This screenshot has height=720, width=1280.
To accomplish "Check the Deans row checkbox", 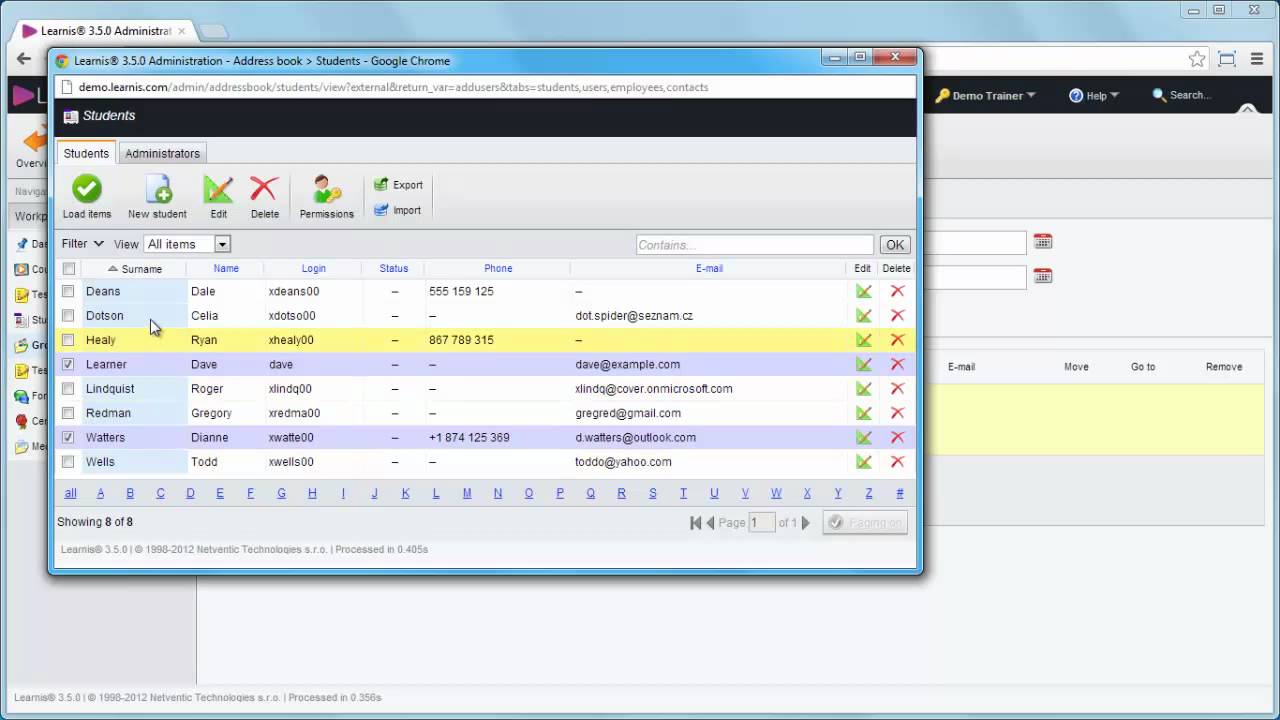I will [x=68, y=291].
